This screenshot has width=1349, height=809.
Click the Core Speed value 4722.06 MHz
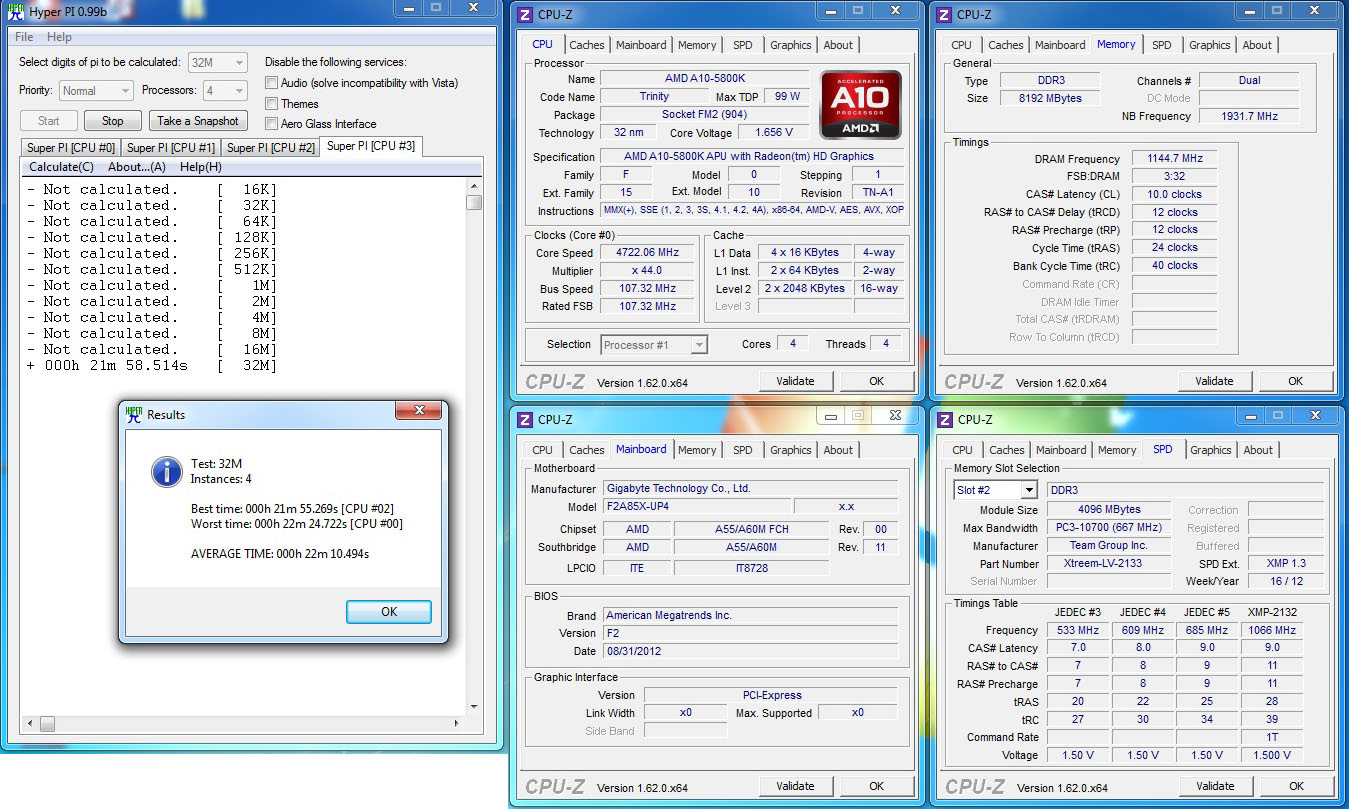[648, 253]
